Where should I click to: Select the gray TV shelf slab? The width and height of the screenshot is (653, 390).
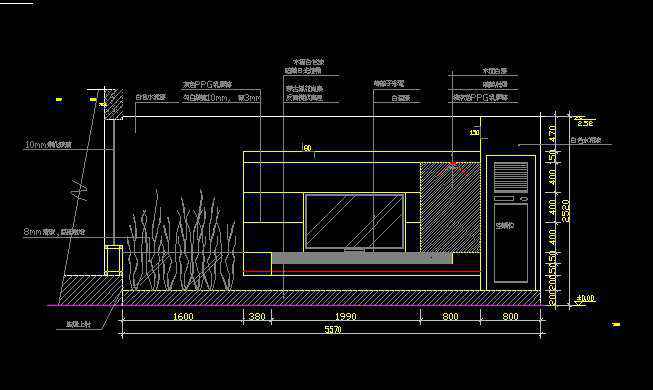(x=362, y=258)
